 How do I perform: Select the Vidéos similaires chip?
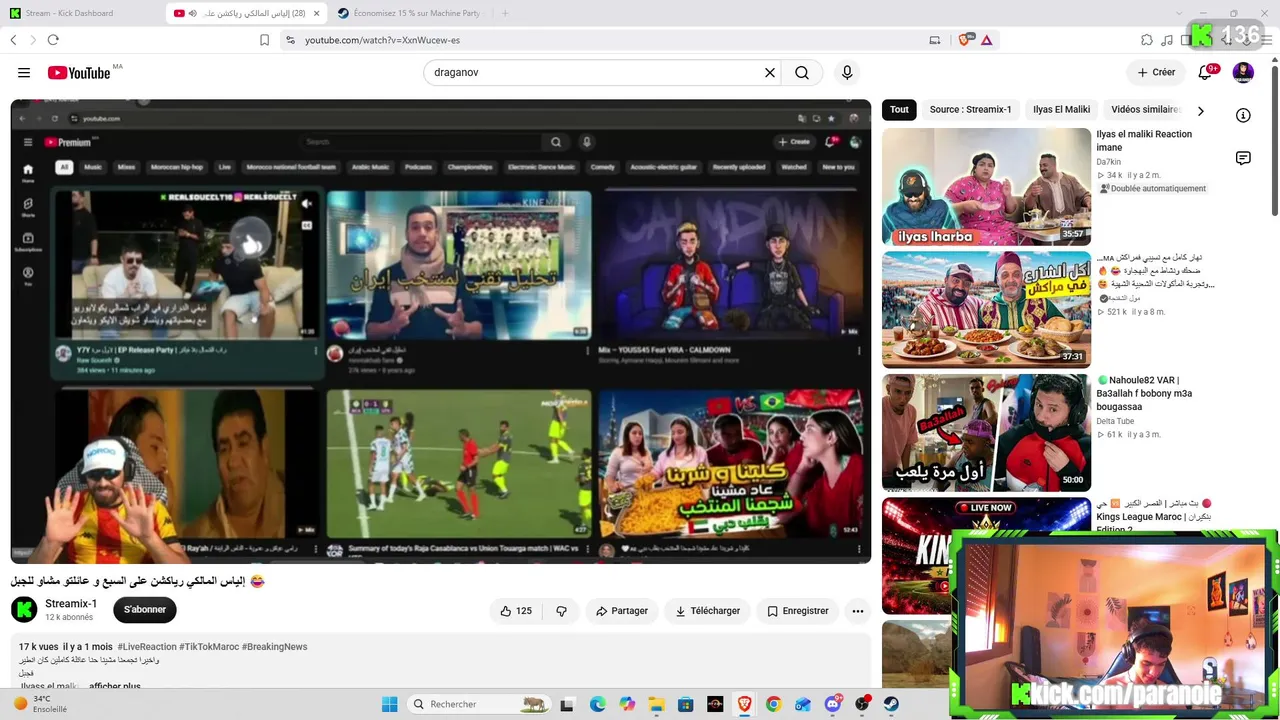click(x=1145, y=110)
